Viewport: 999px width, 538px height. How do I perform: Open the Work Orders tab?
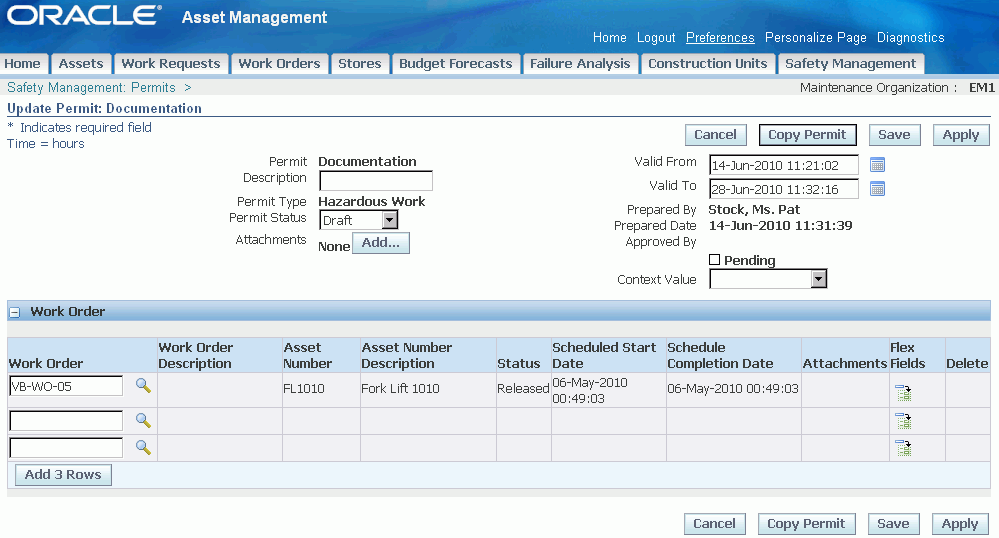click(279, 64)
